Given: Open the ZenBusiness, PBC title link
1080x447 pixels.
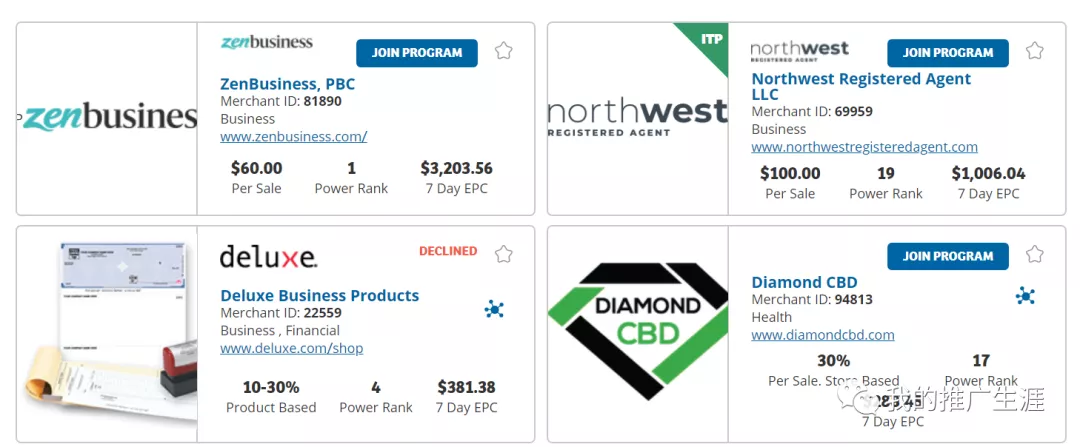Looking at the screenshot, I should [288, 84].
